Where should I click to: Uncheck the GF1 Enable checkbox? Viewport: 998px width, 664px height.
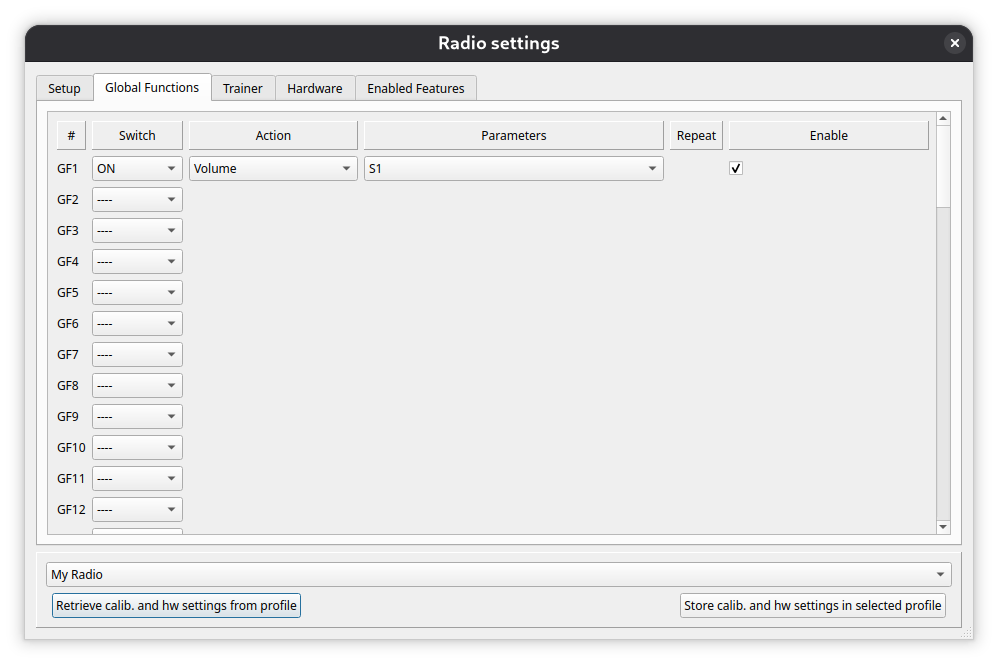(x=736, y=169)
